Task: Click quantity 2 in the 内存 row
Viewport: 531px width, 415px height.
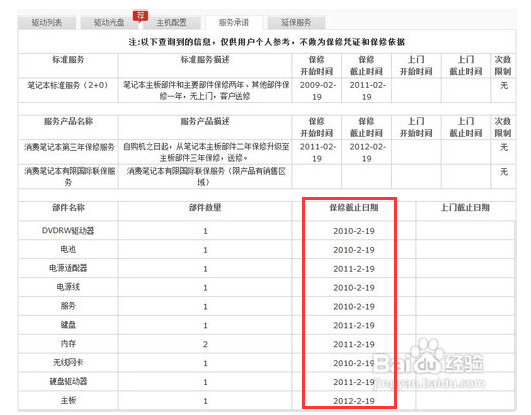Action: 205,345
